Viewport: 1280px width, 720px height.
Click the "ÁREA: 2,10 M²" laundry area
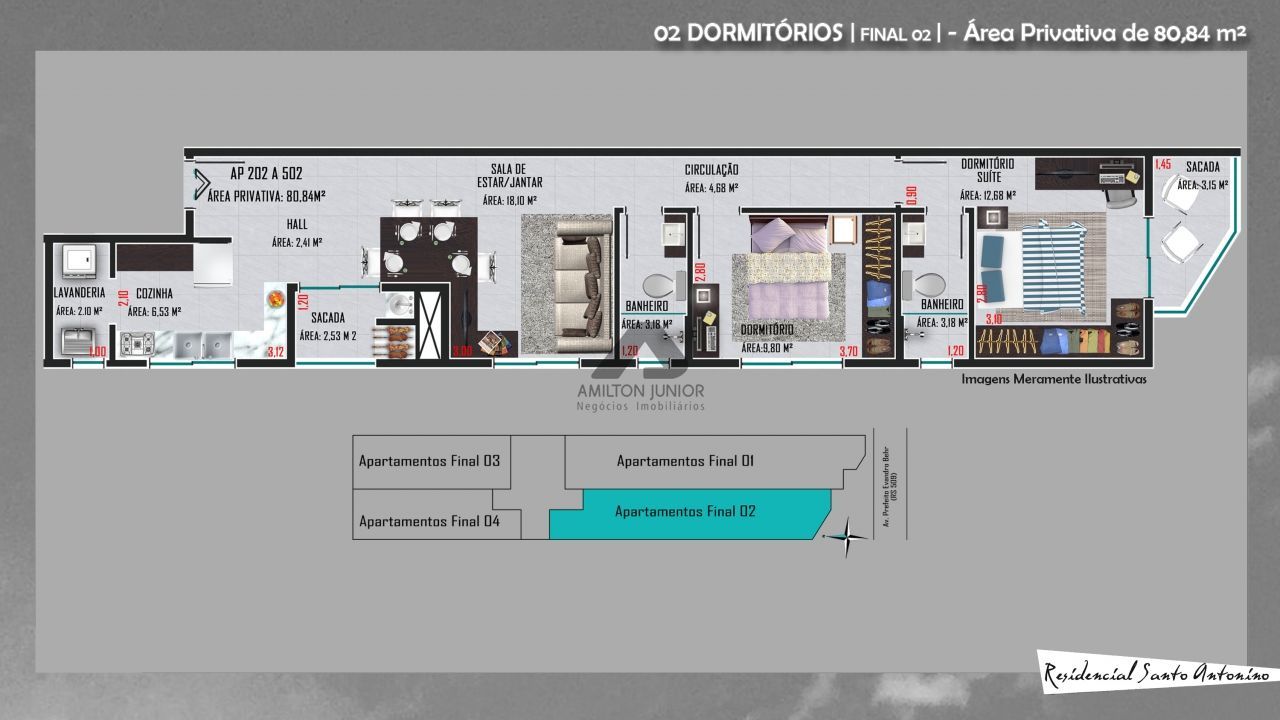[x=80, y=311]
